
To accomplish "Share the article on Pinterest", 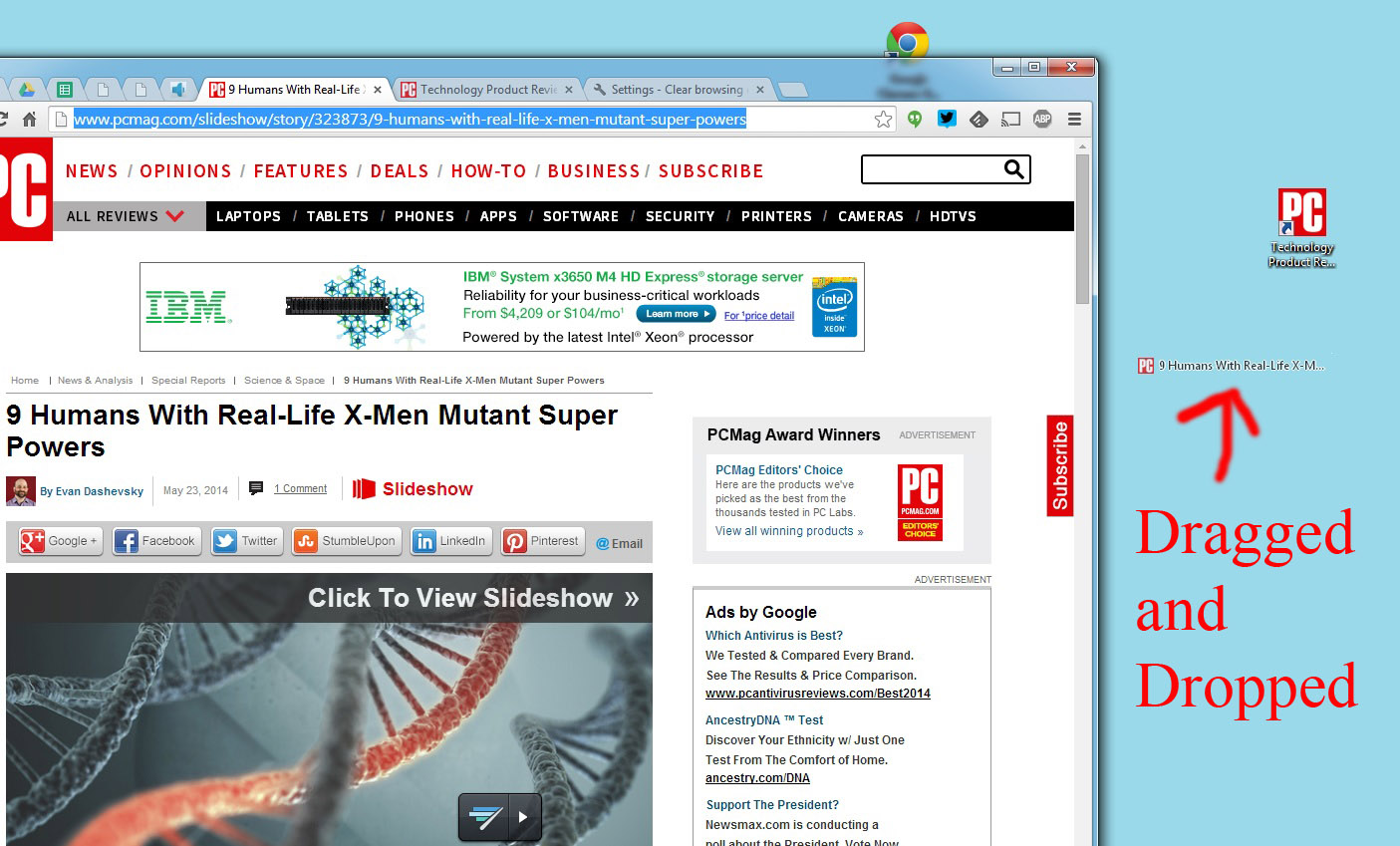I will point(543,541).
